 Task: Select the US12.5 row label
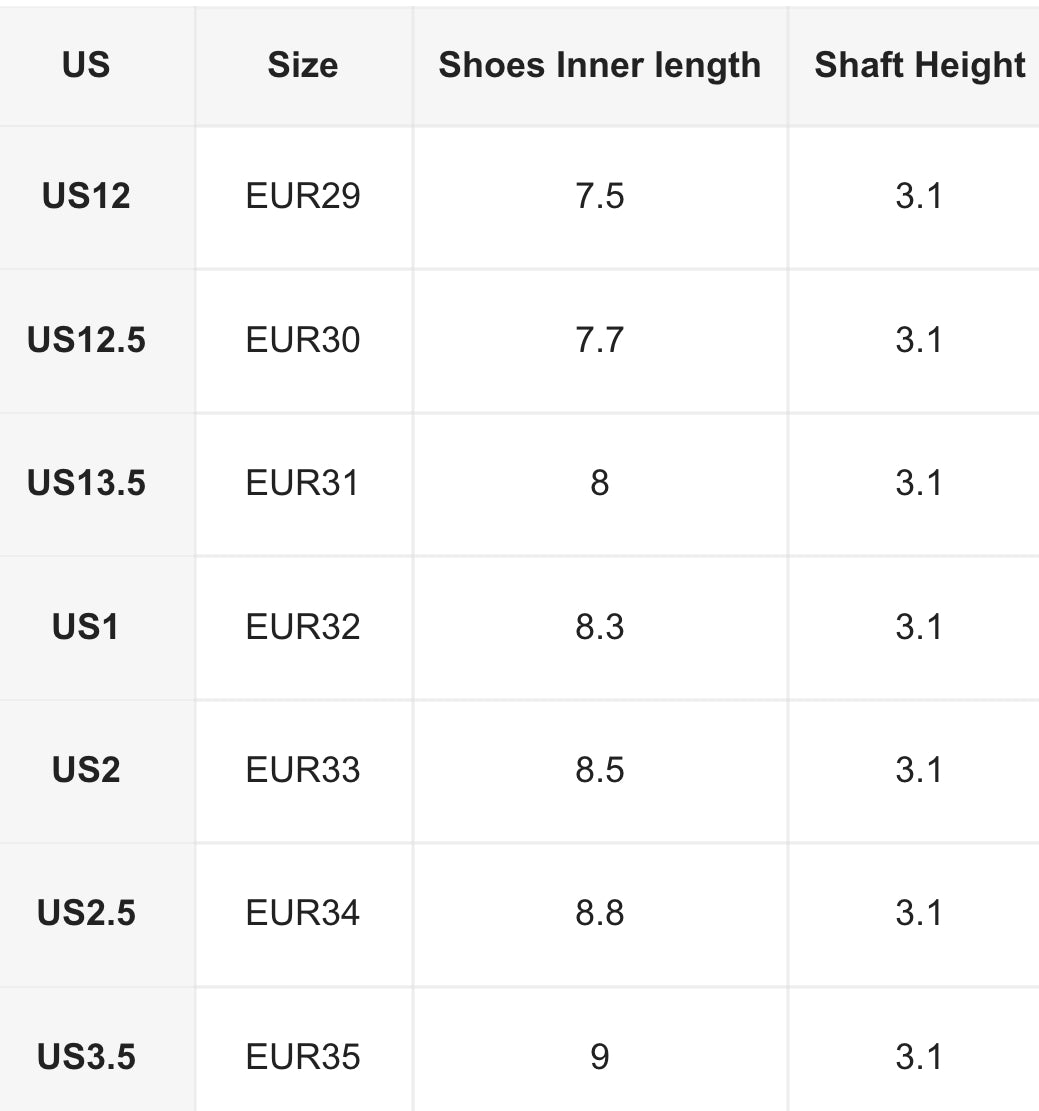(x=86, y=340)
